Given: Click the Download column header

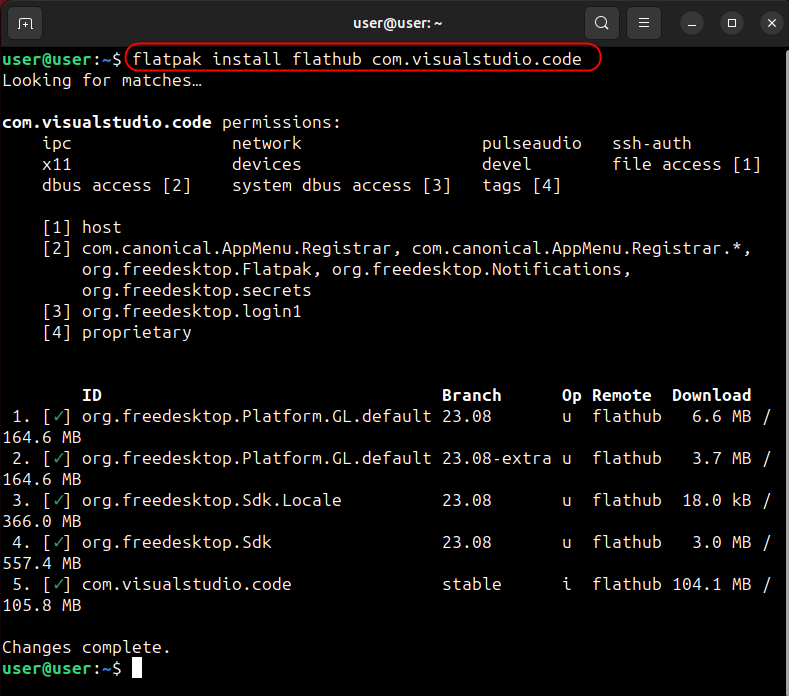Looking at the screenshot, I should pyautogui.click(x=711, y=395).
